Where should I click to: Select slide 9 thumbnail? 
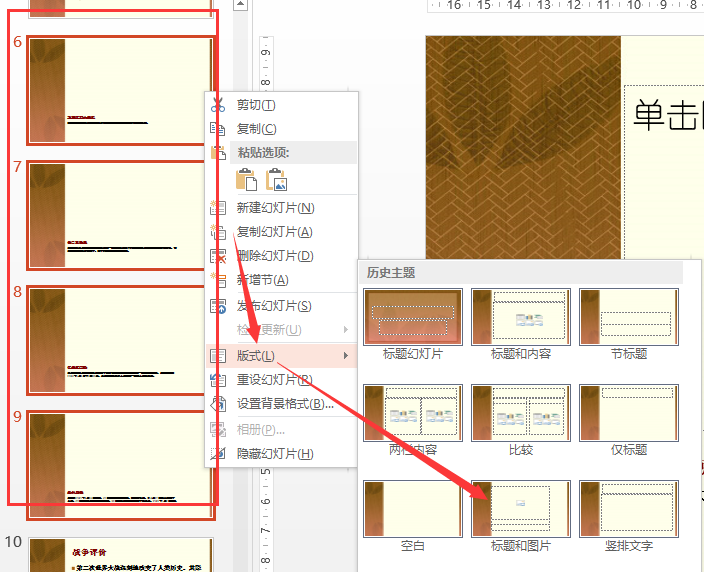121,465
